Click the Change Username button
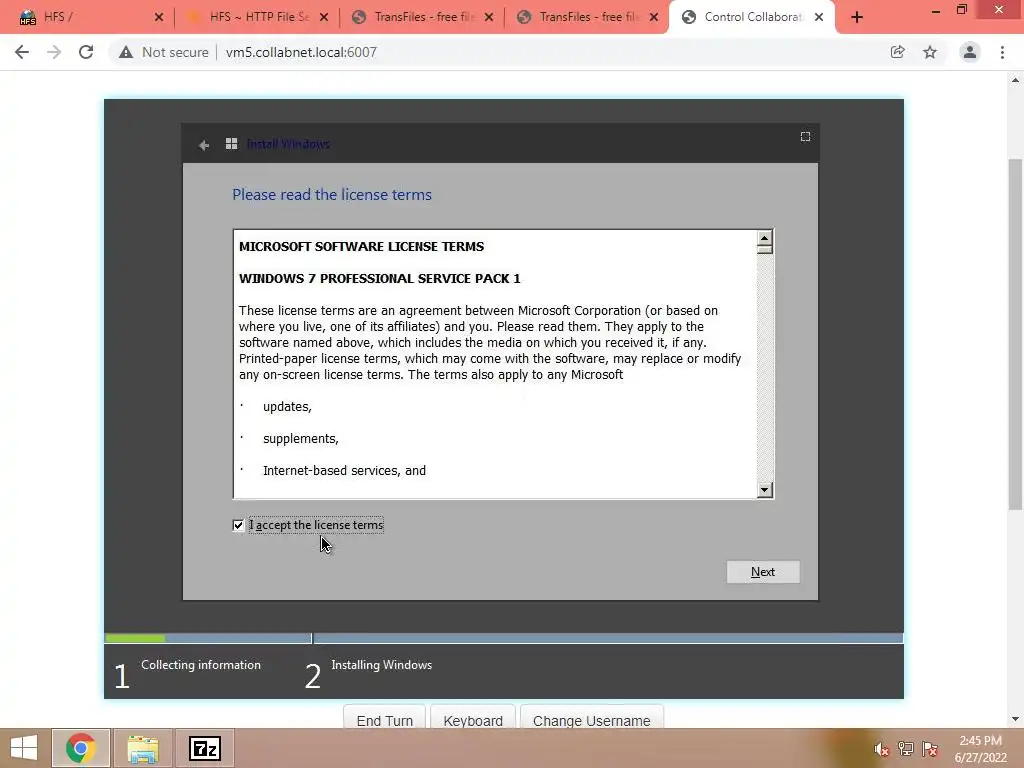This screenshot has width=1024, height=768. tap(592, 720)
